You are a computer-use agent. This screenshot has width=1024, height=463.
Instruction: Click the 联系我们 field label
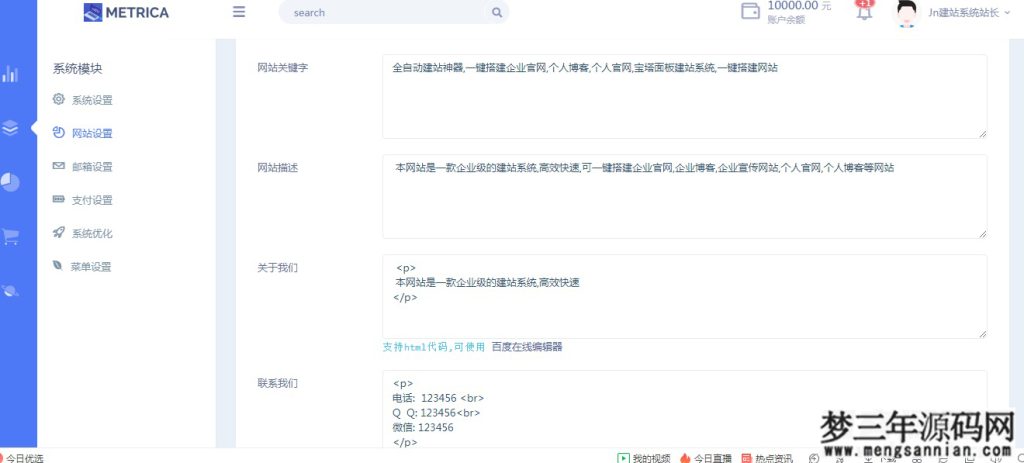[278, 383]
